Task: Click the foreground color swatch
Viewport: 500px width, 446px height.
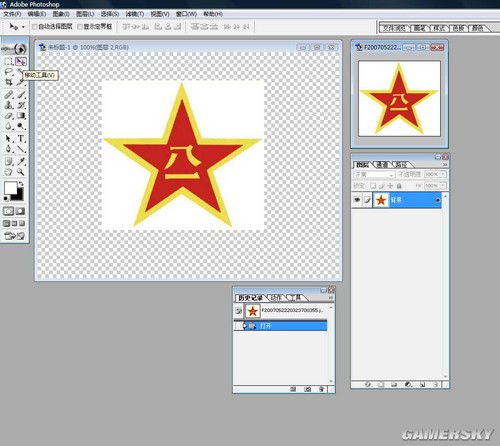Action: tap(10, 188)
